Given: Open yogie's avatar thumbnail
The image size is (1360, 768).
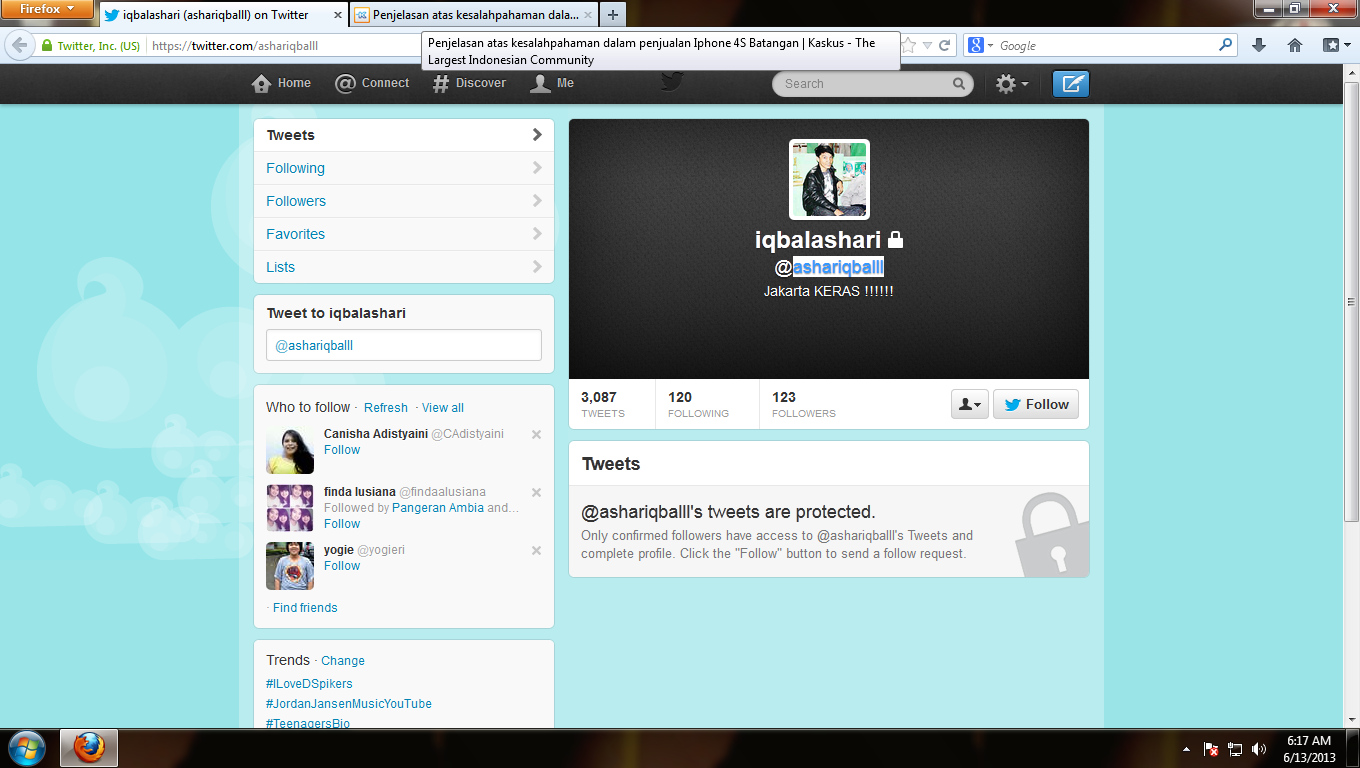Looking at the screenshot, I should point(290,566).
